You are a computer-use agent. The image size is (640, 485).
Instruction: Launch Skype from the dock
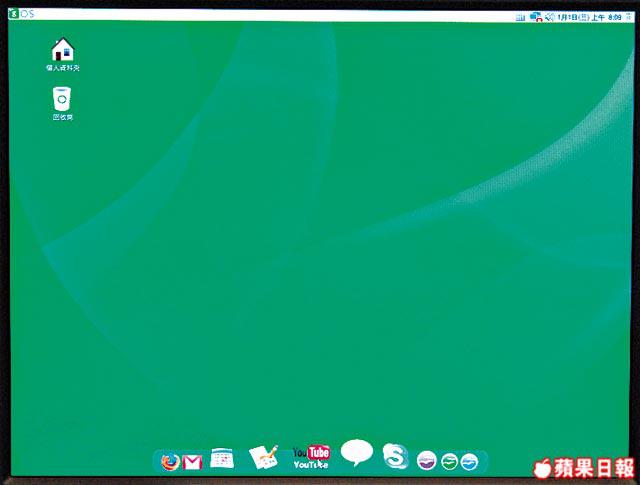pos(396,457)
